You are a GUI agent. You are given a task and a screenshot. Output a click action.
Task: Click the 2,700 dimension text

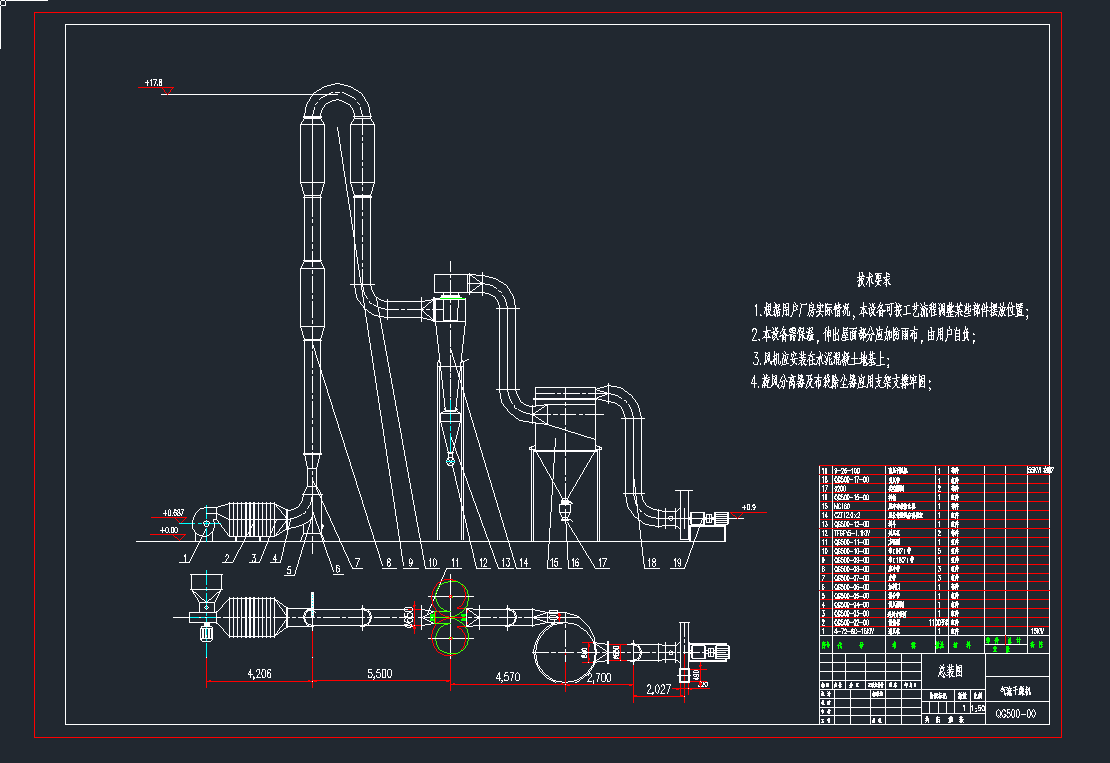599,677
